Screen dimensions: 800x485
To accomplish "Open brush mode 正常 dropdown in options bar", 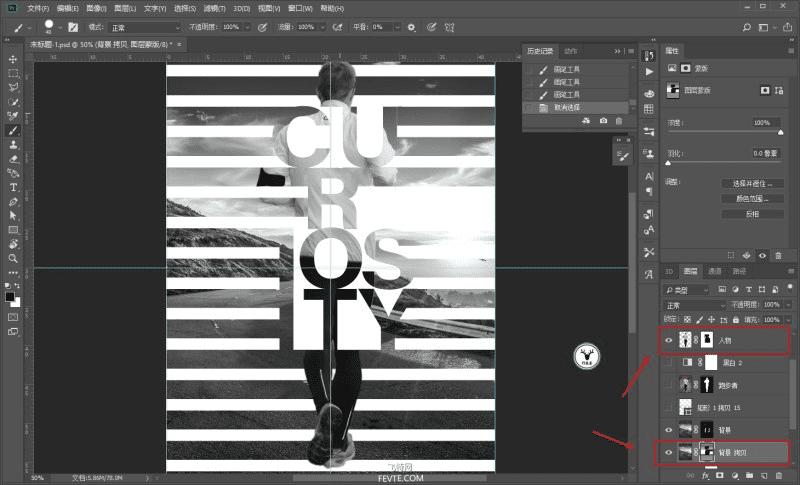I will click(145, 28).
